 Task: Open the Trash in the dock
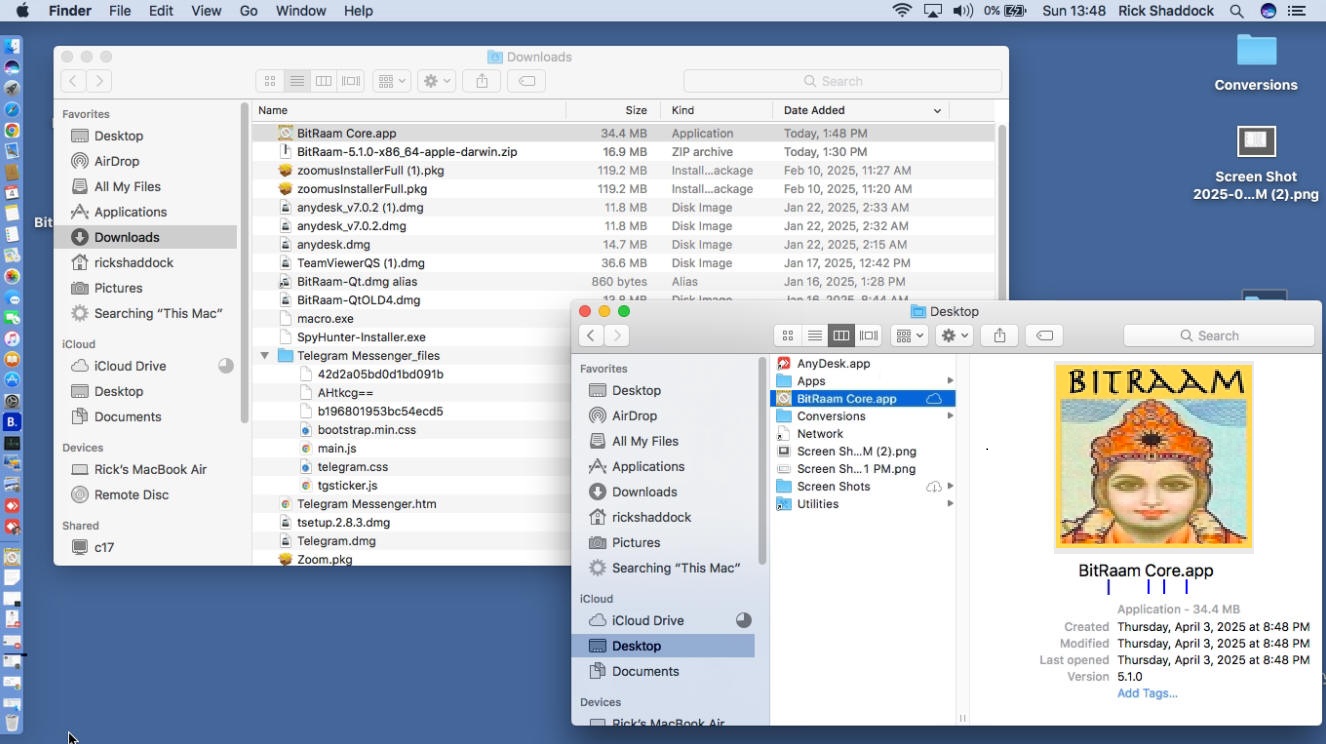point(12,723)
